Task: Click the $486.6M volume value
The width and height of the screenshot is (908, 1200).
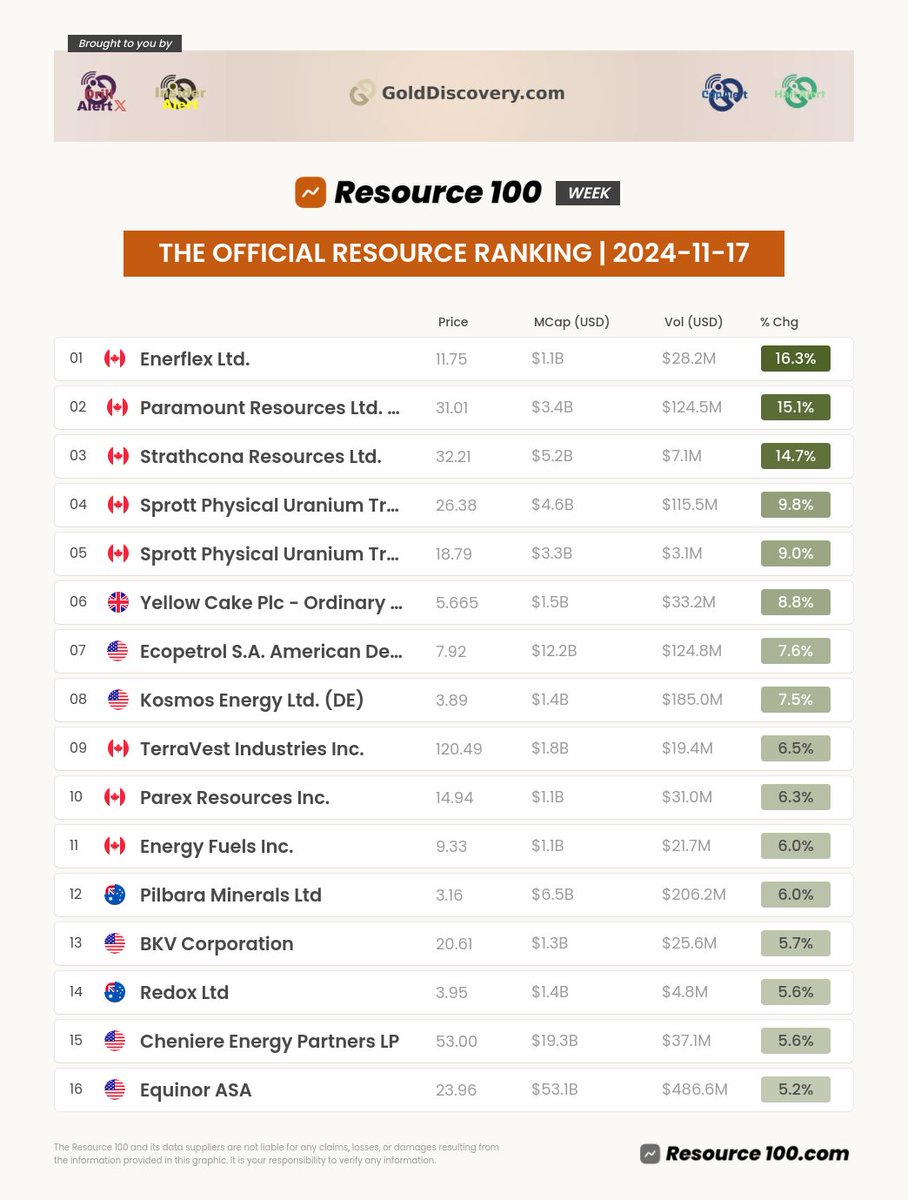Action: pos(695,1090)
